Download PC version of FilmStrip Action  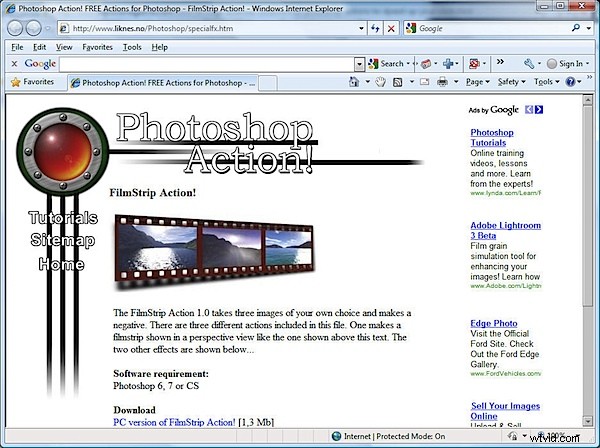coord(175,421)
